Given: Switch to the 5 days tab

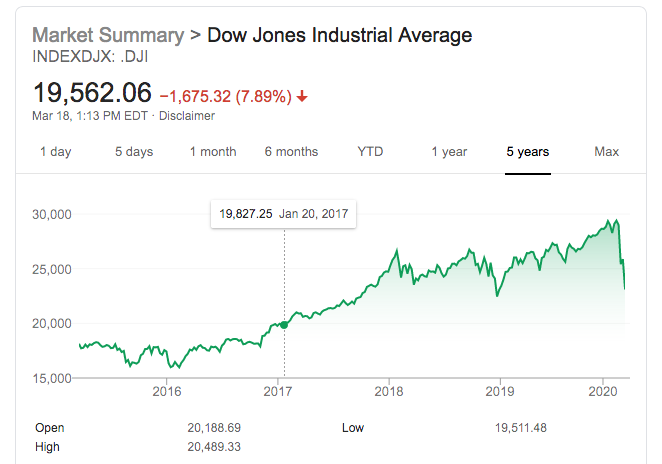Looking at the screenshot, I should coord(134,152).
